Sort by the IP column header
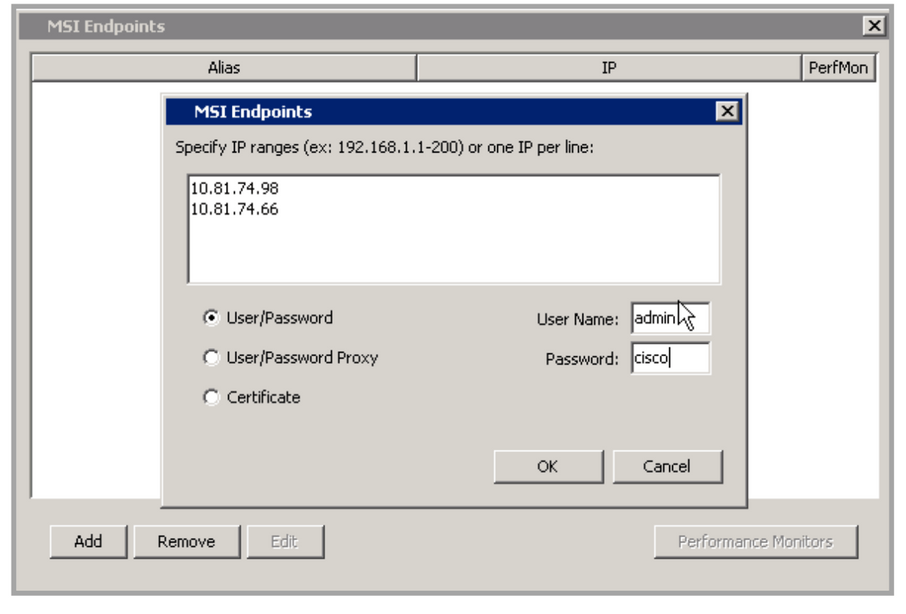Image resolution: width=906 pixels, height=614 pixels. click(609, 68)
